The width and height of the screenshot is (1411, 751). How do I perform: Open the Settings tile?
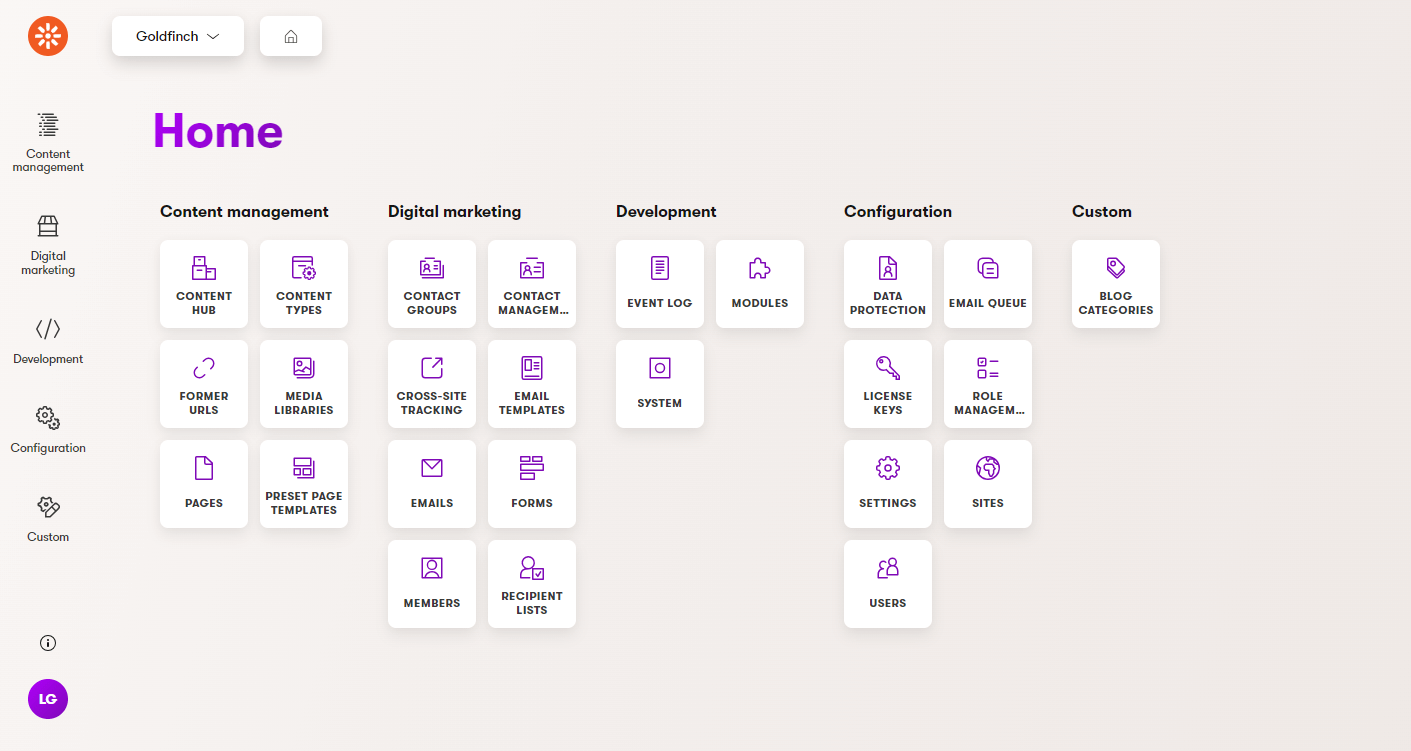pyautogui.click(x=888, y=484)
